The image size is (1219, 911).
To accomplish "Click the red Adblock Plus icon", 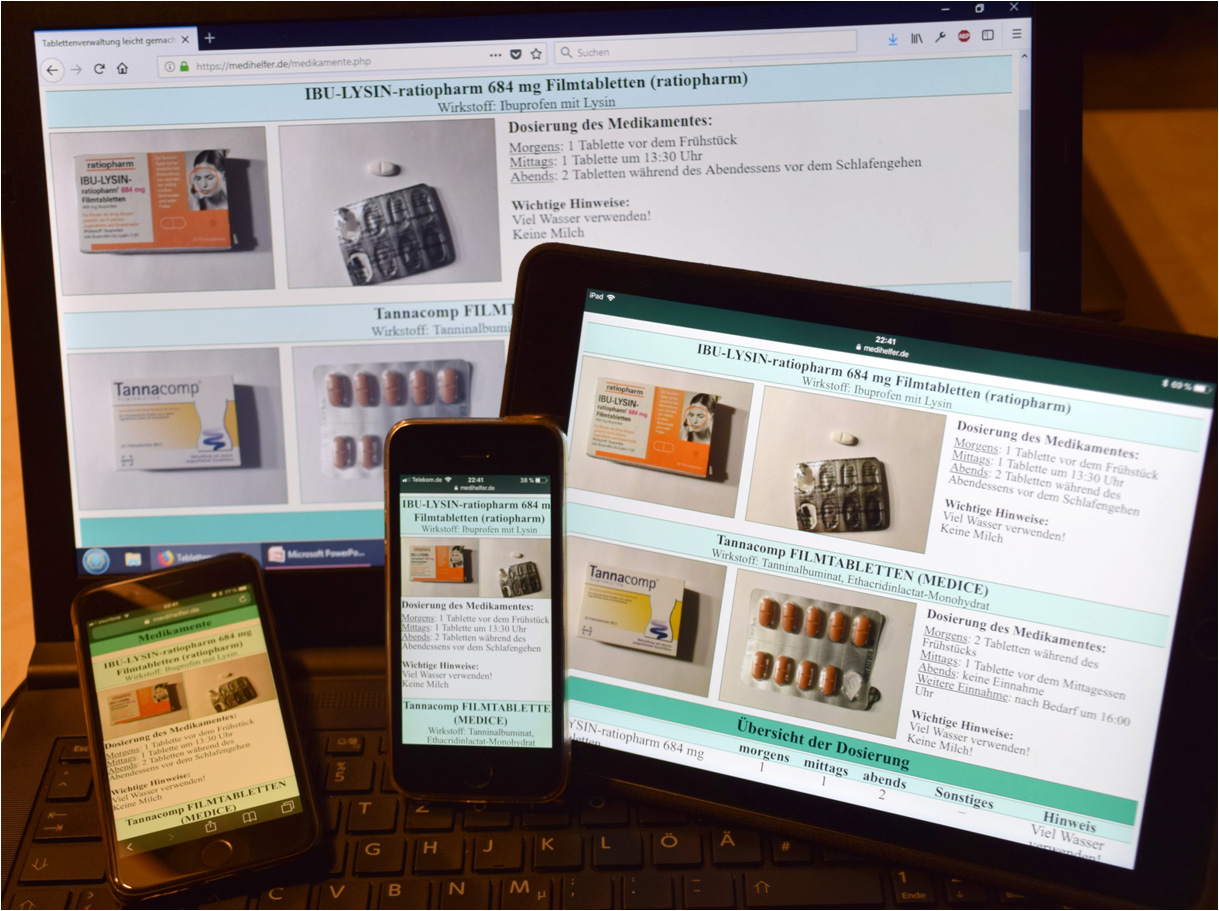I will 964,36.
